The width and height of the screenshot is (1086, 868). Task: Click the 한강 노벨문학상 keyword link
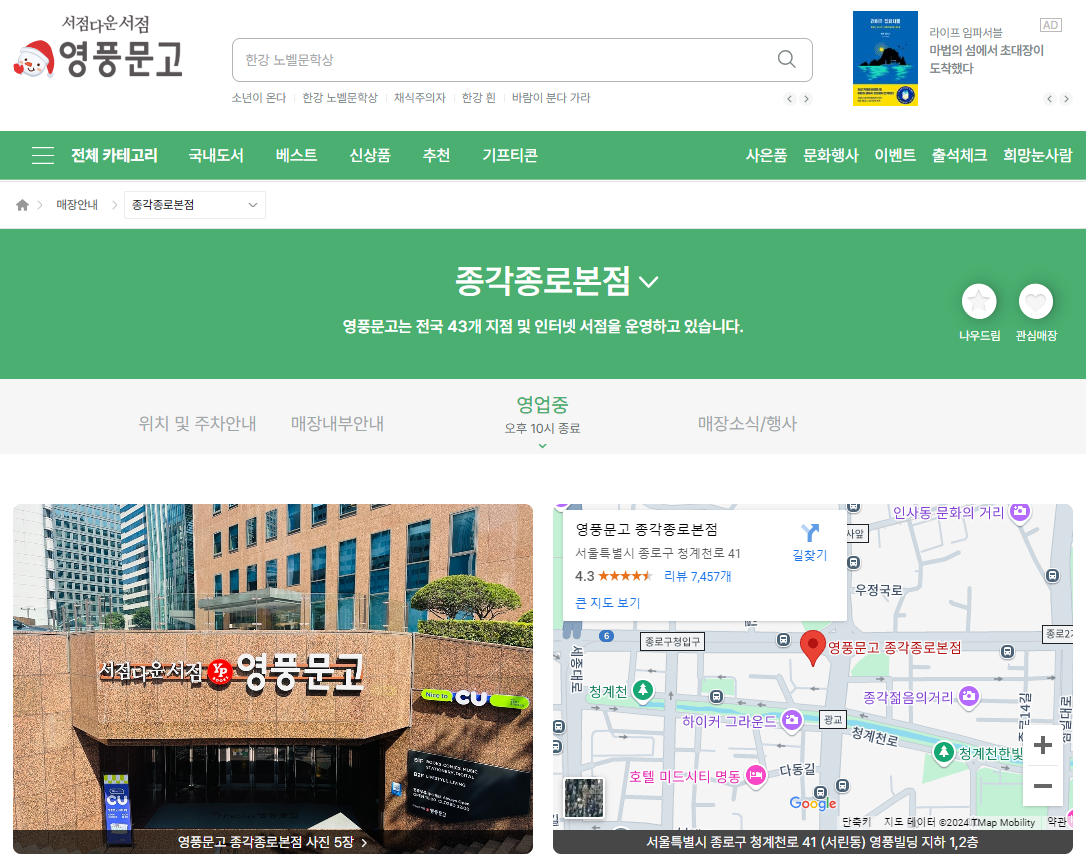340,98
